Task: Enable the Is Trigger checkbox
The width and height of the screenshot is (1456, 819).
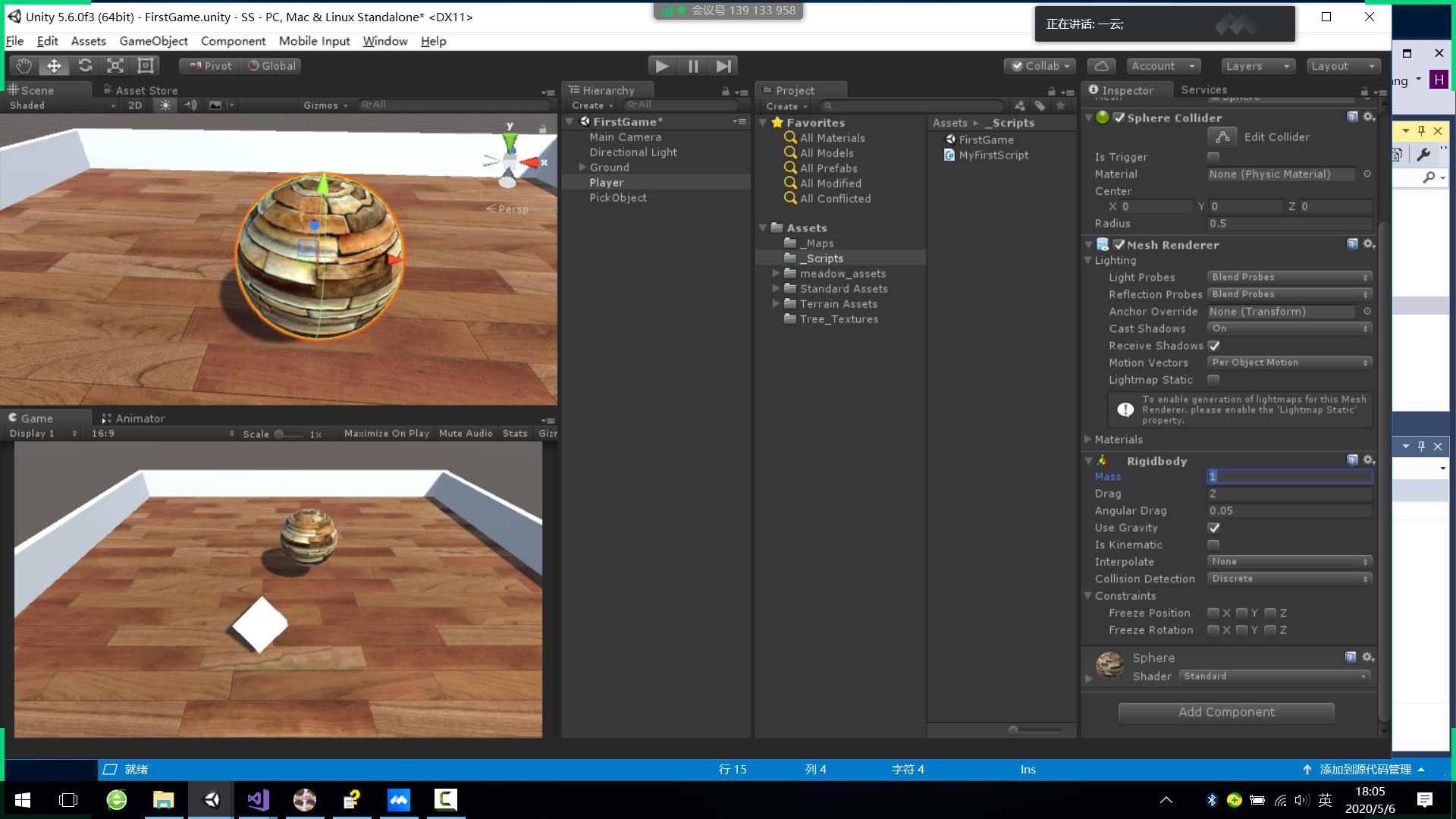Action: point(1213,157)
